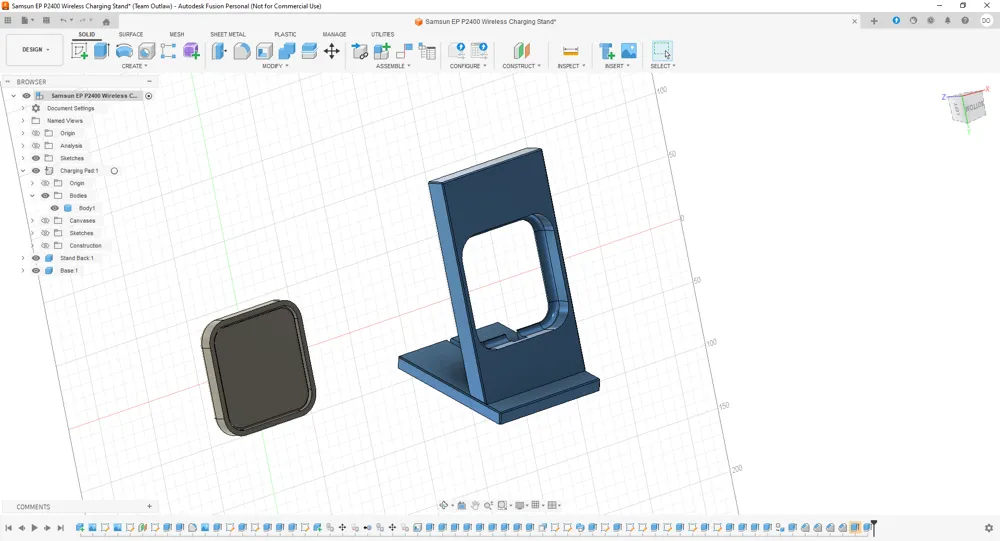Viewport: 1000px width, 541px height.
Task: Select the Offset Face tool
Action: coord(309,51)
